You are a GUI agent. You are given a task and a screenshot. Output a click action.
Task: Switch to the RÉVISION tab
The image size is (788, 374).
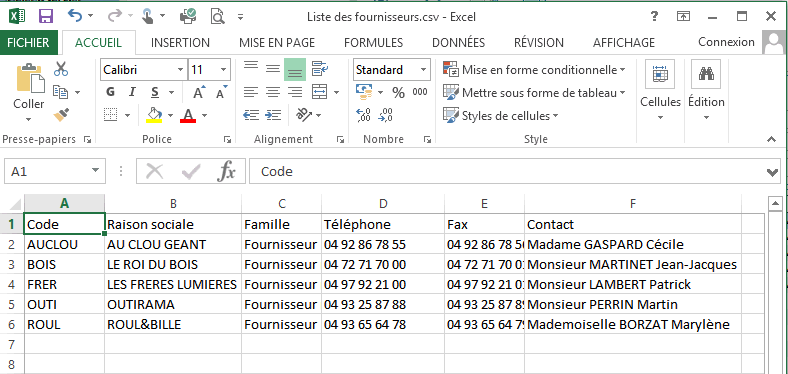click(x=539, y=43)
